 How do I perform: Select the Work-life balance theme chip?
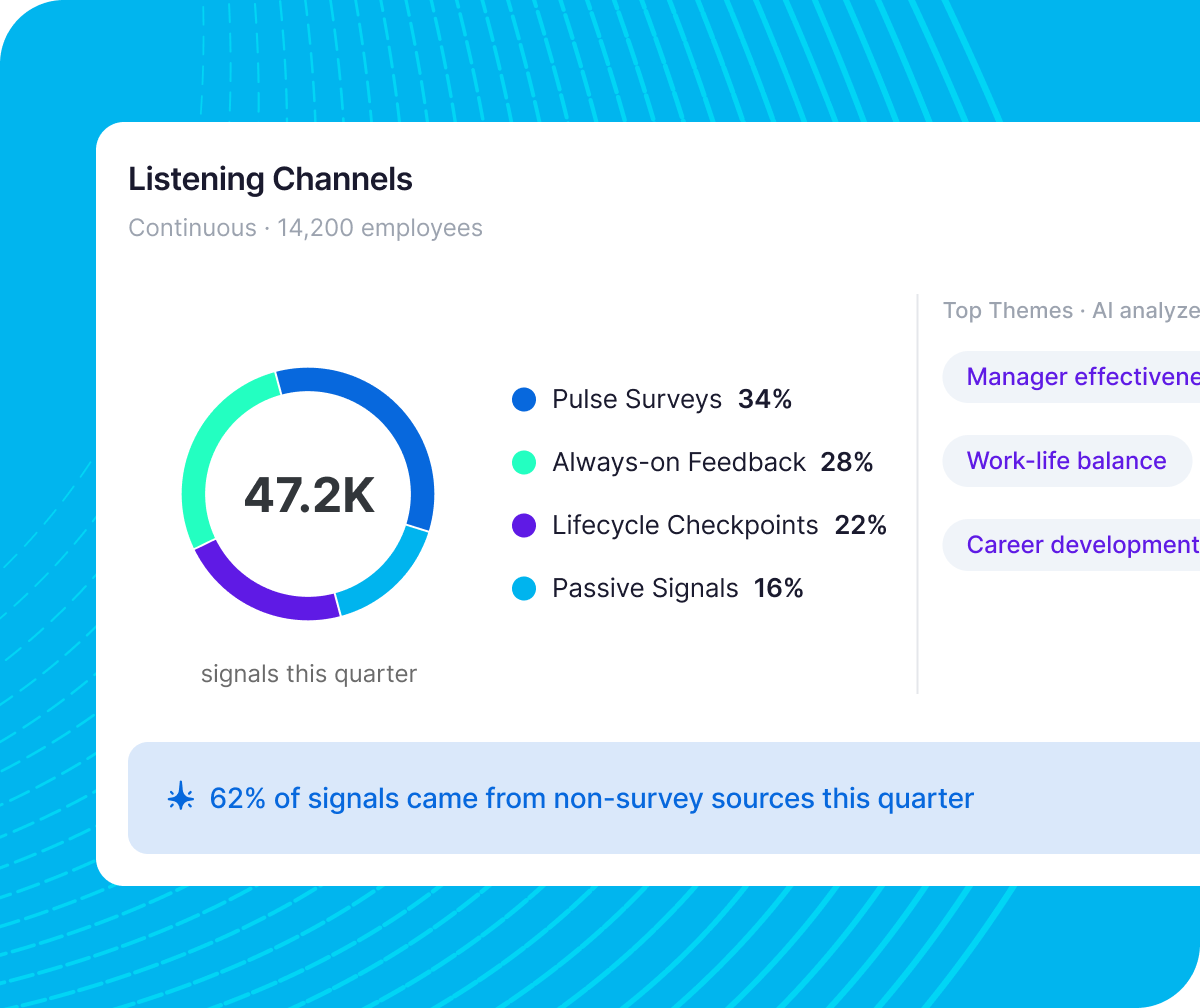pyautogui.click(x=1067, y=461)
